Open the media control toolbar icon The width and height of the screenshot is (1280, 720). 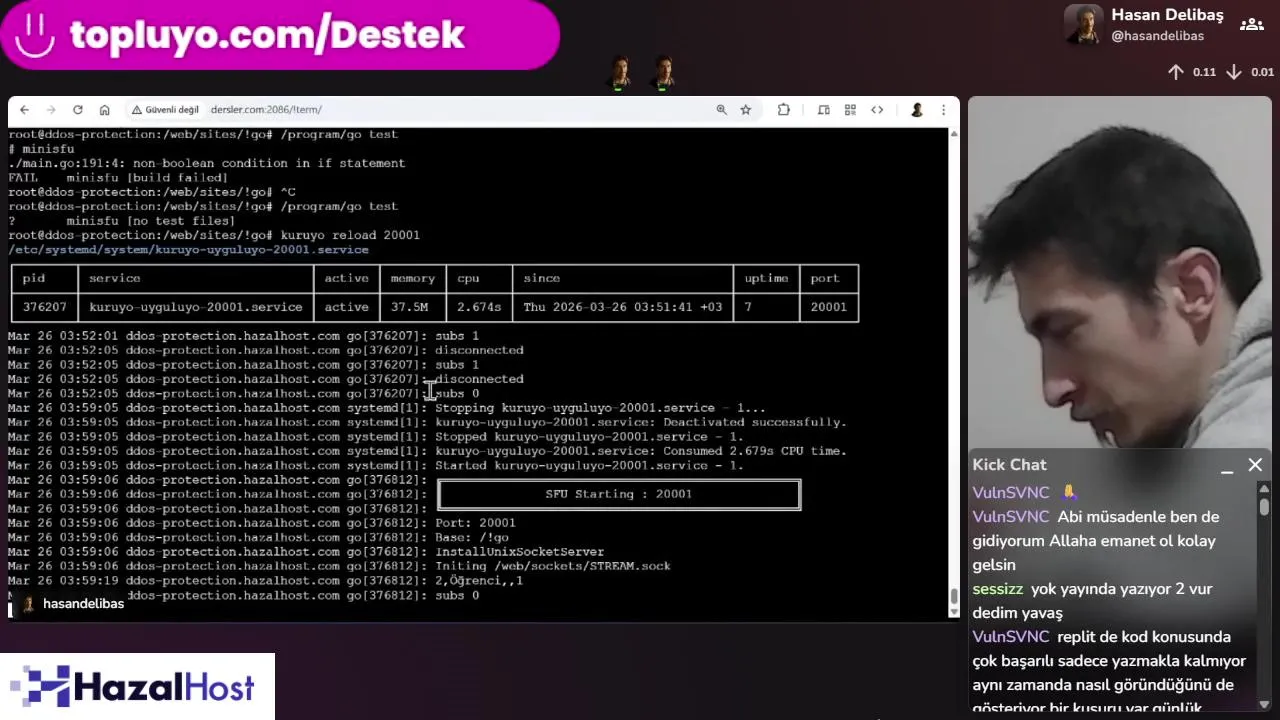click(824, 110)
